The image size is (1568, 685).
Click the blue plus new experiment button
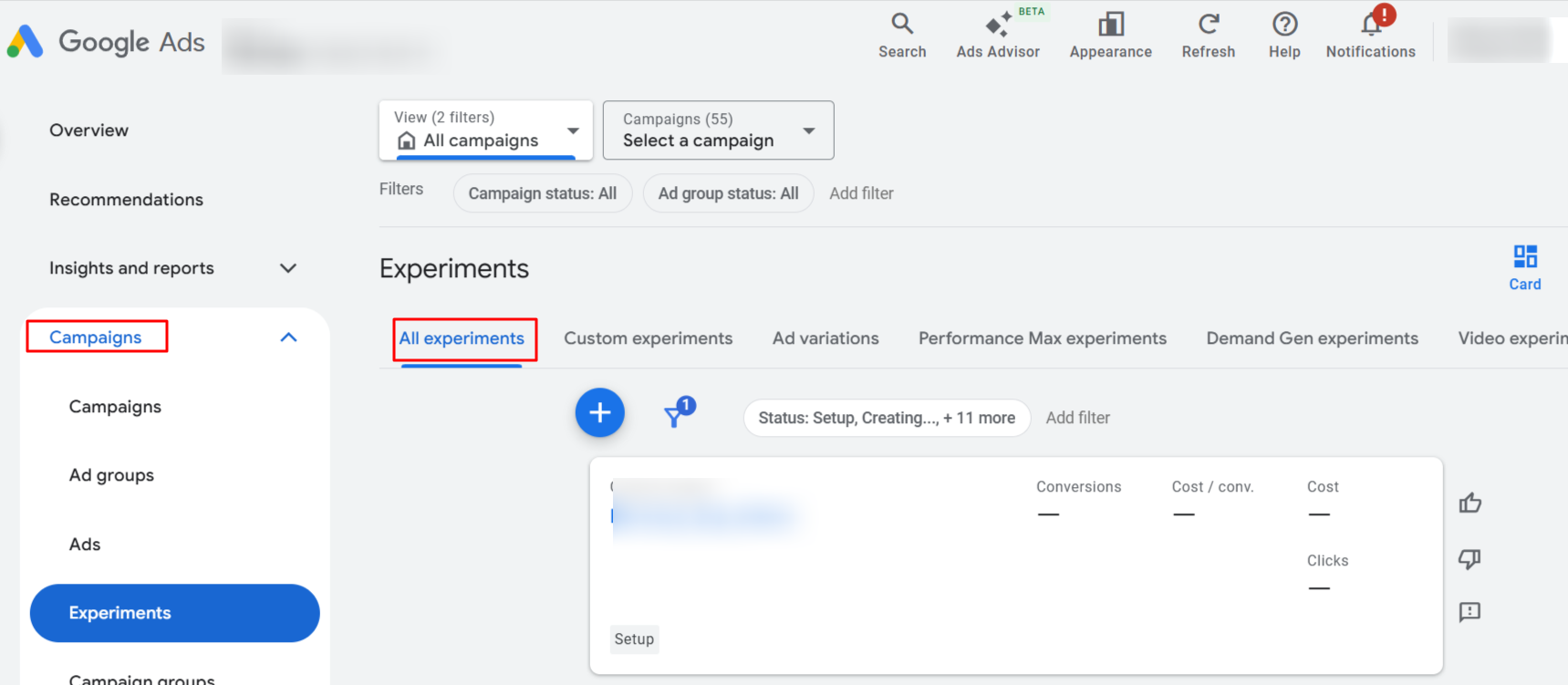pyautogui.click(x=599, y=413)
